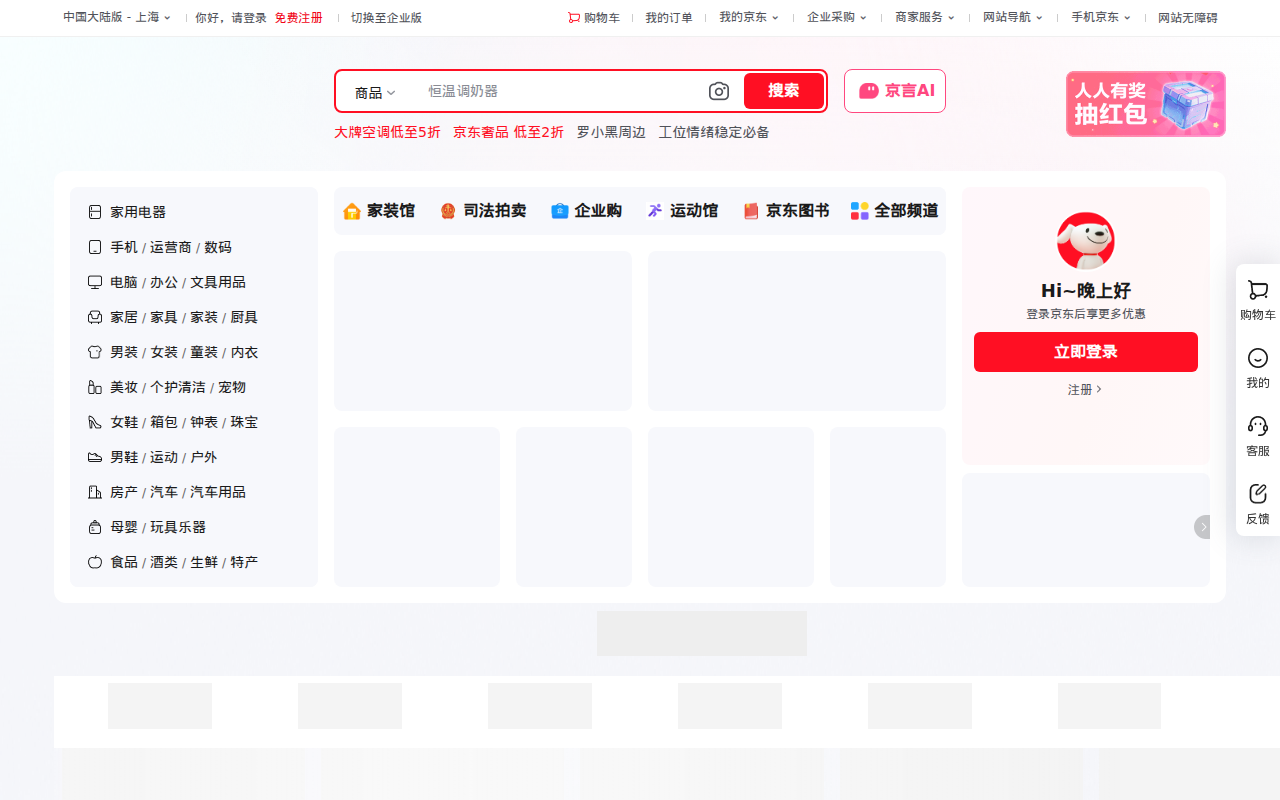The image size is (1280, 800).
Task: Open the 反馈 feedback edit icon
Action: [x=1258, y=493]
